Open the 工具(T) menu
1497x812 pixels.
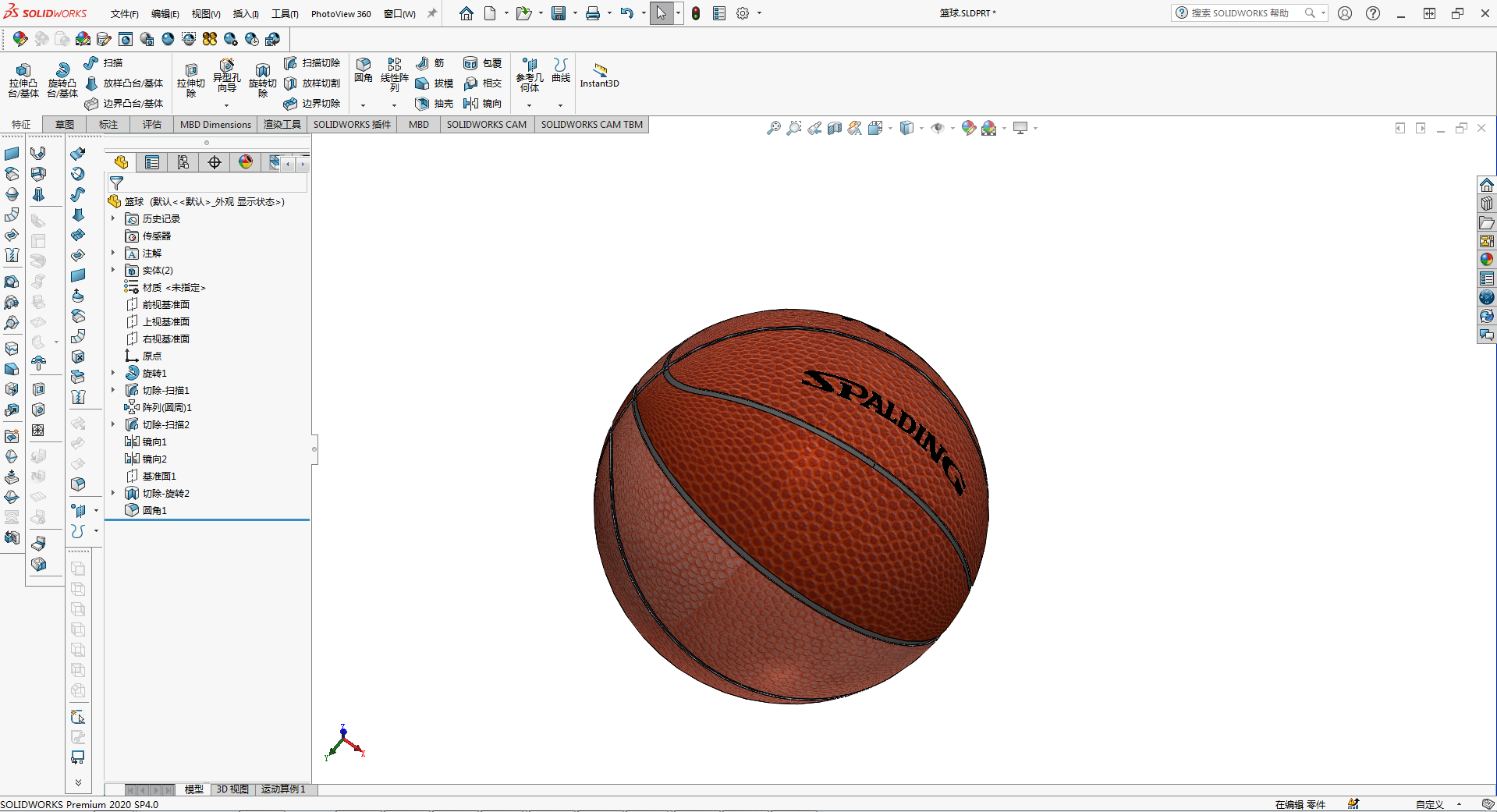click(285, 14)
